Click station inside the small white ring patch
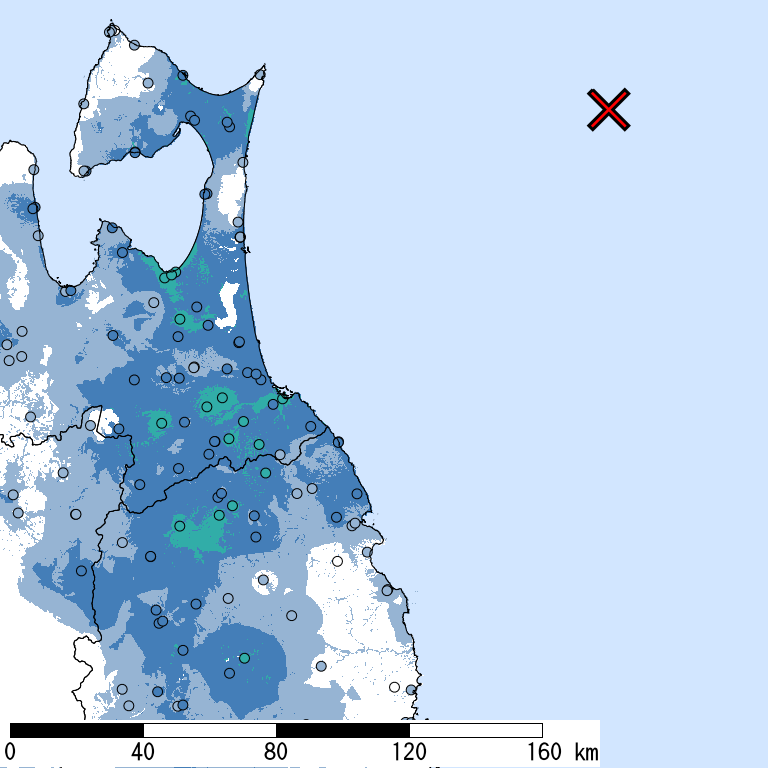The width and height of the screenshot is (768, 768). pyautogui.click(x=264, y=579)
